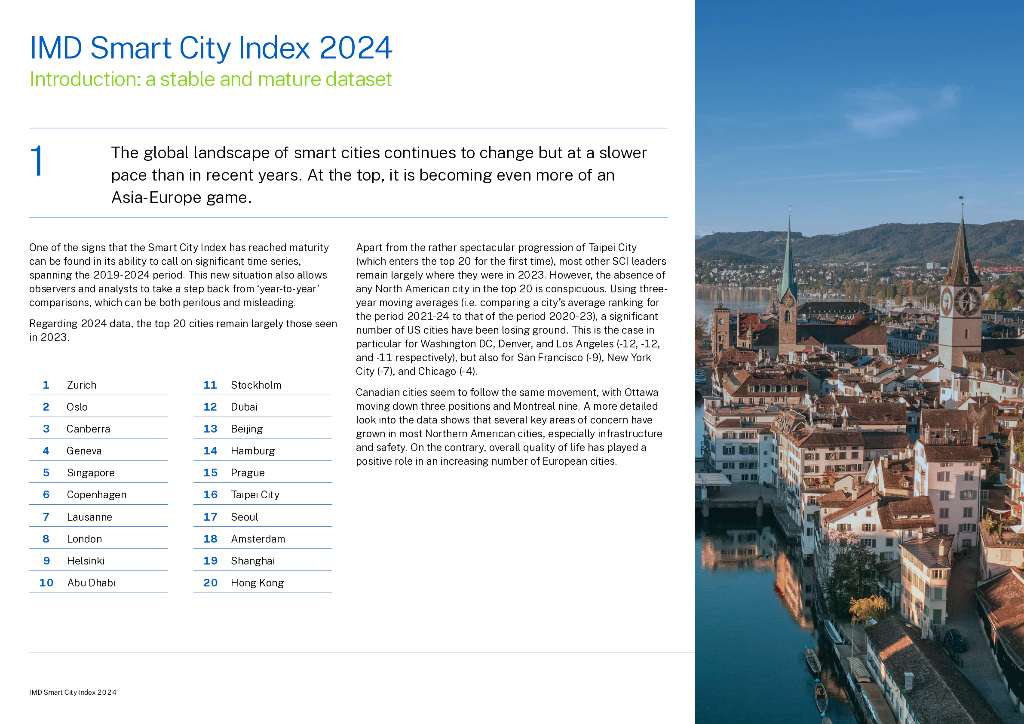Image resolution: width=1024 pixels, height=724 pixels.
Task: Click Copenhagen at rank 6
Action: pyautogui.click(x=96, y=495)
